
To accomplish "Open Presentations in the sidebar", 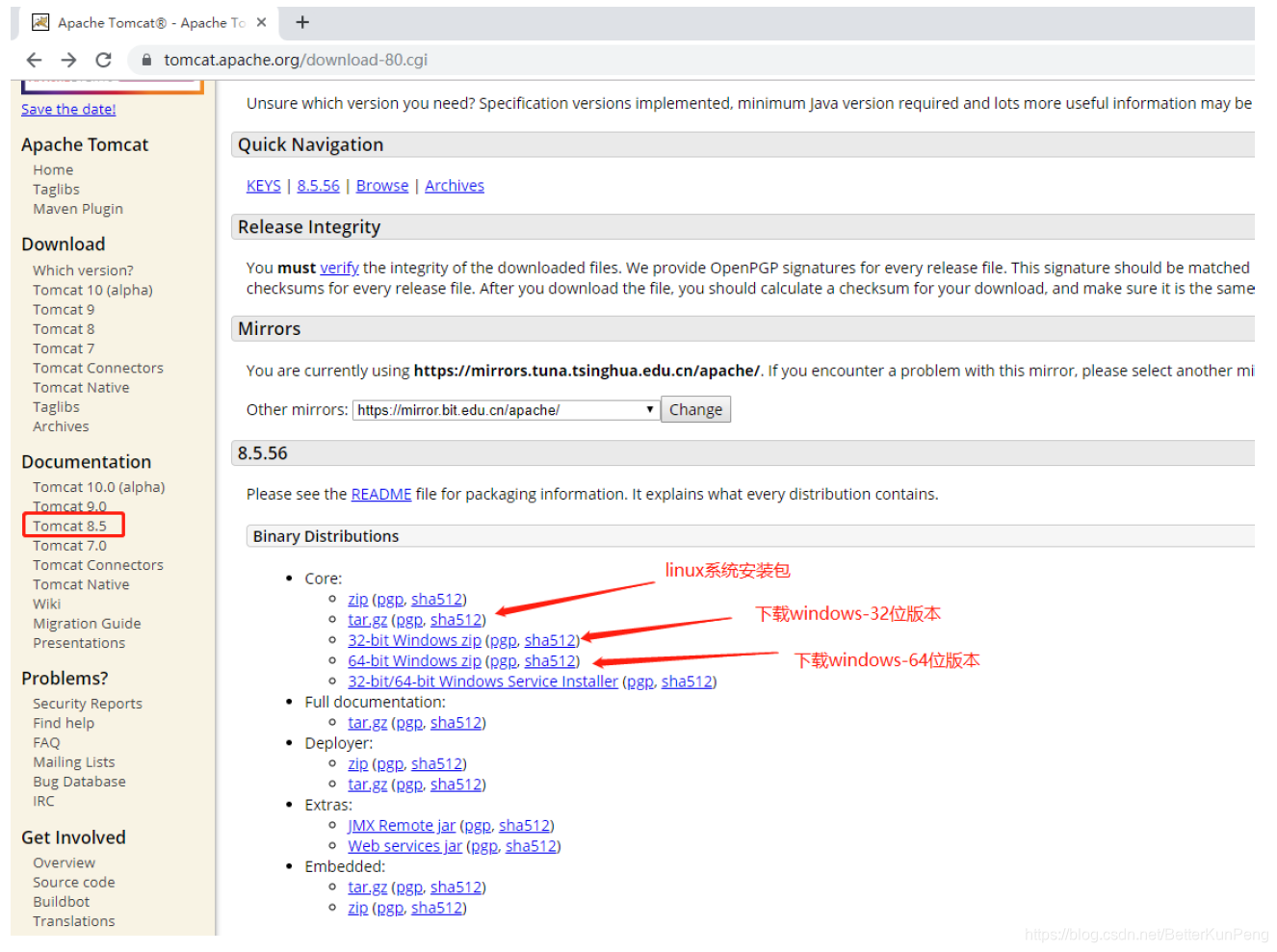I will coord(79,643).
